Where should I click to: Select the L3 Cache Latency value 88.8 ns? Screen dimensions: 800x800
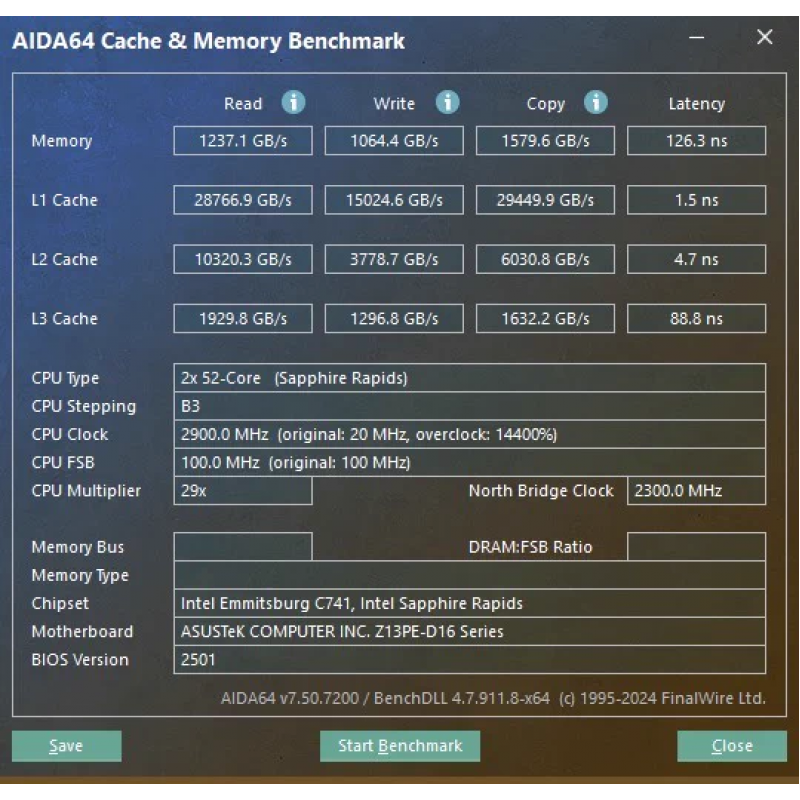(x=696, y=319)
